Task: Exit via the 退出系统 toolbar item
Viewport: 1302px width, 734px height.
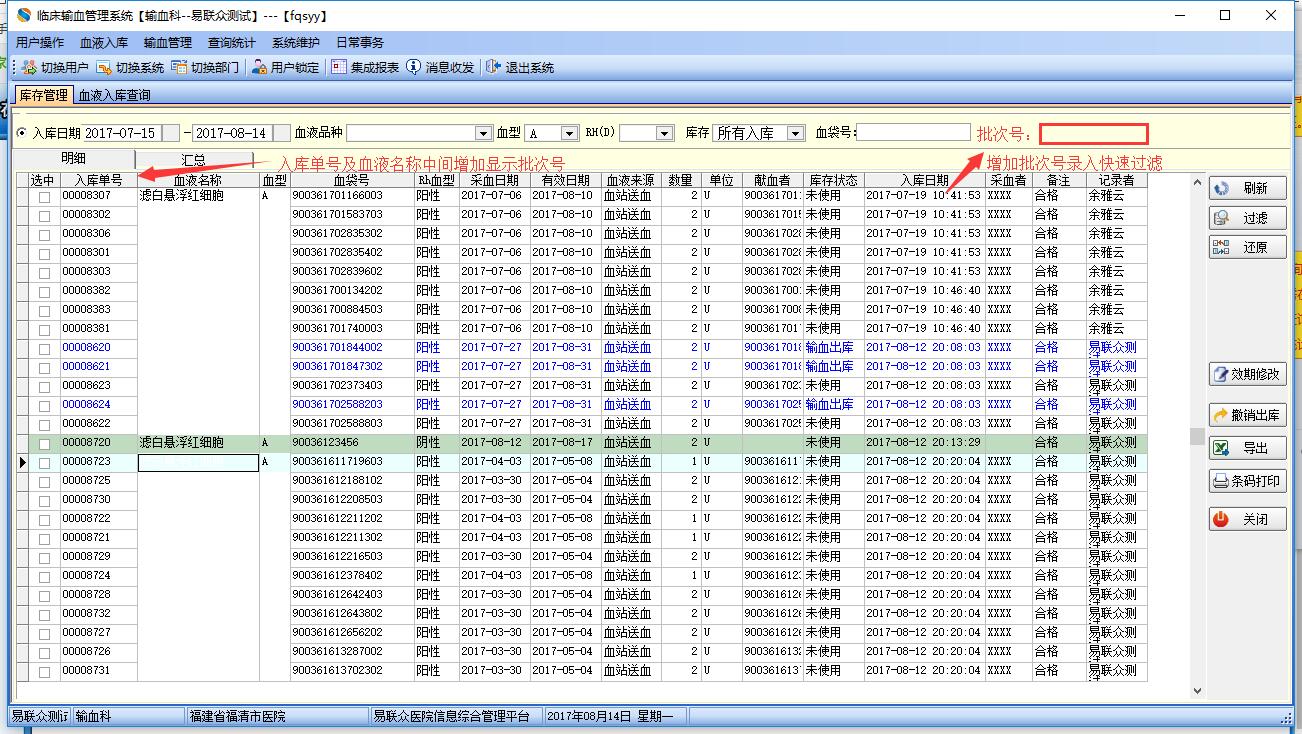Action: click(x=520, y=67)
